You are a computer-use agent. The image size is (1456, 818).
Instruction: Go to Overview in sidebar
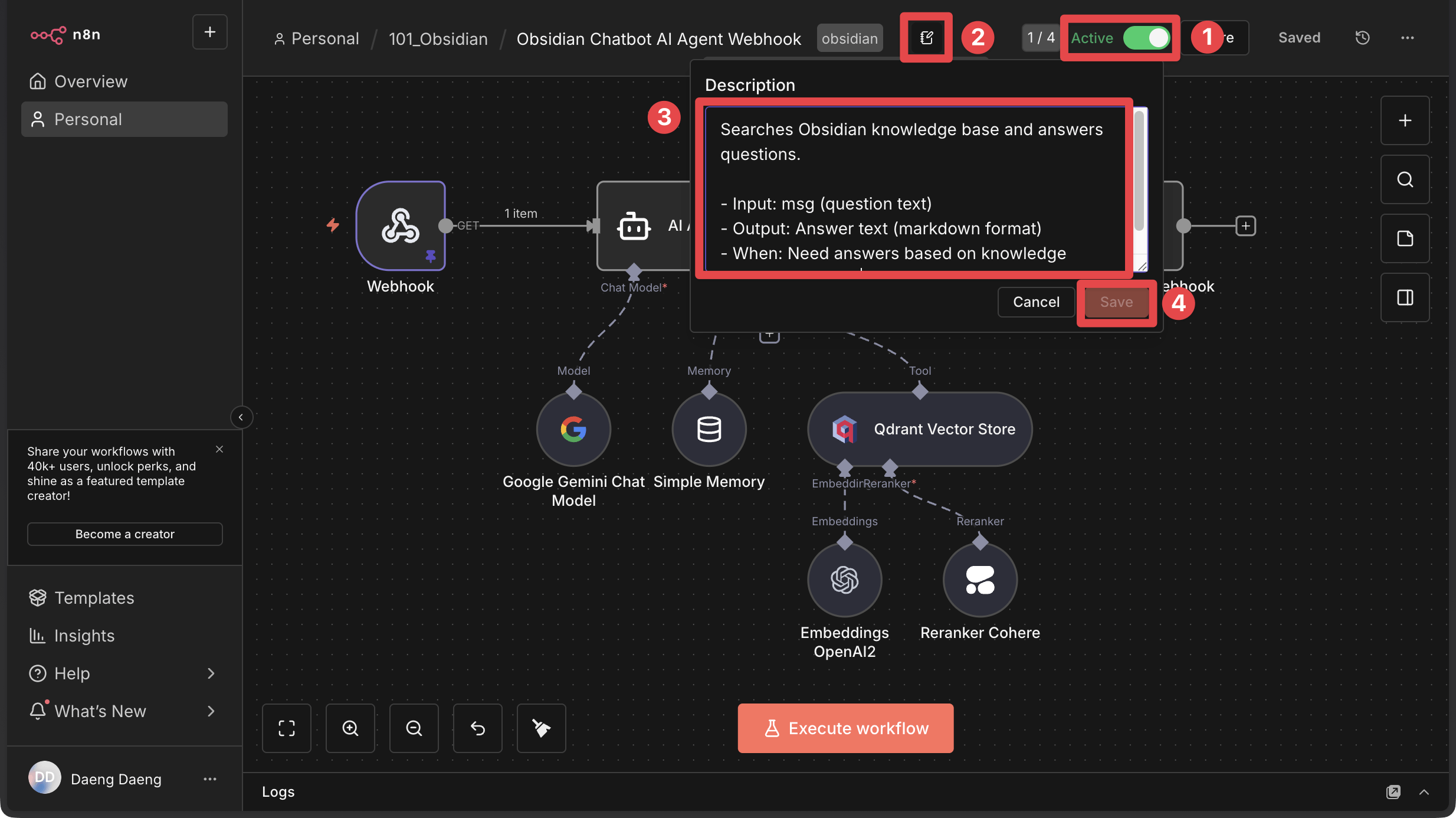[x=91, y=81]
